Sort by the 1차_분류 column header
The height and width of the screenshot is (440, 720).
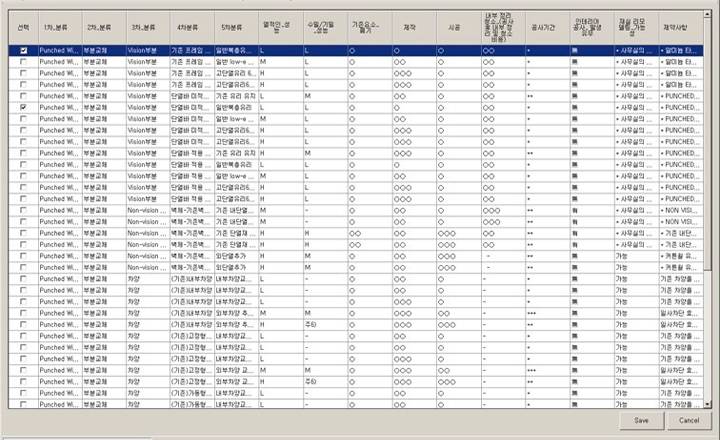(58, 28)
